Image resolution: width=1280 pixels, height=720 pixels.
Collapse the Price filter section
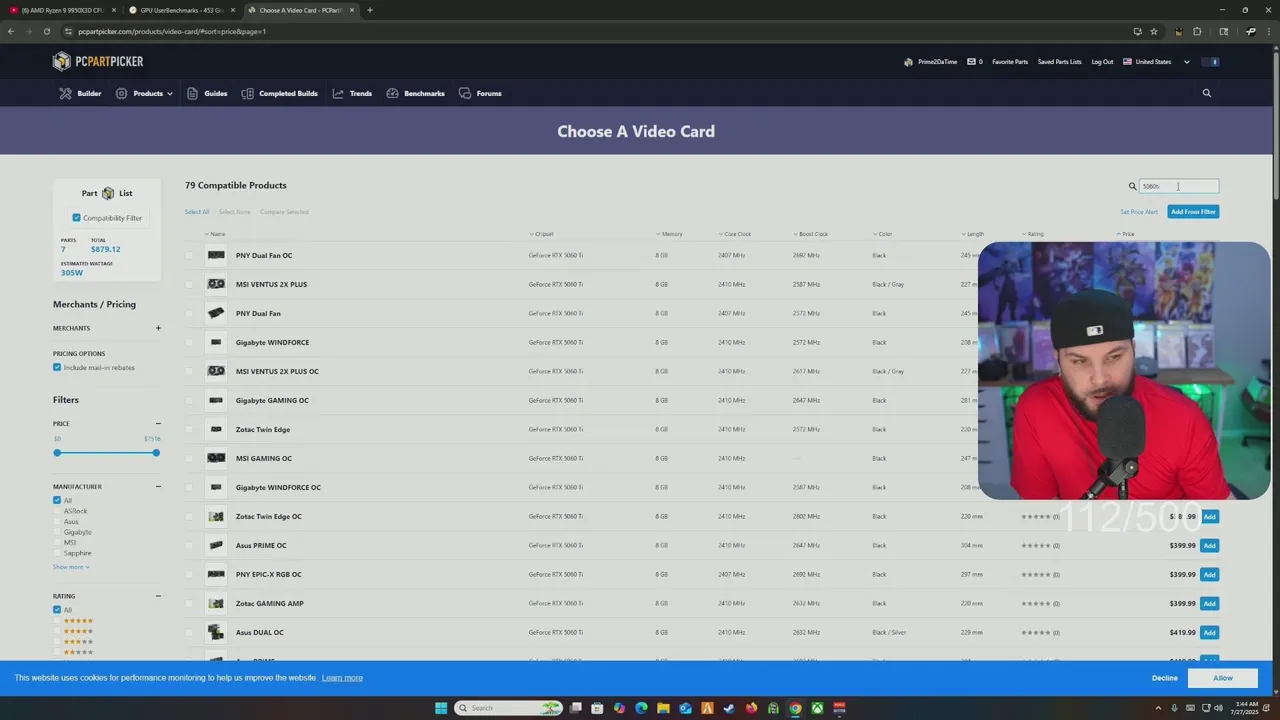[158, 424]
